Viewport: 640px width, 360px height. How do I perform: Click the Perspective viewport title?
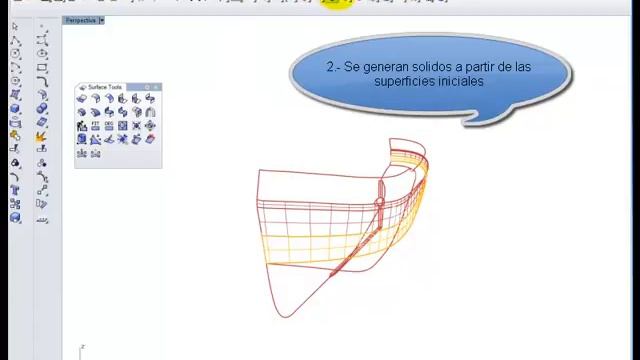(80, 20)
